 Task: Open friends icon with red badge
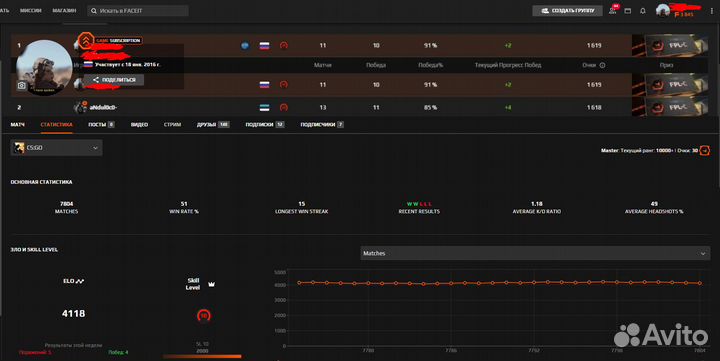[613, 10]
